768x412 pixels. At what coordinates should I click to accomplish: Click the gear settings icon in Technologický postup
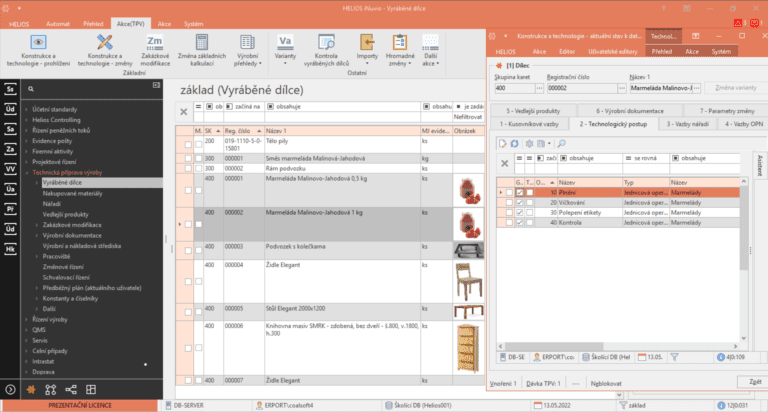(529, 144)
